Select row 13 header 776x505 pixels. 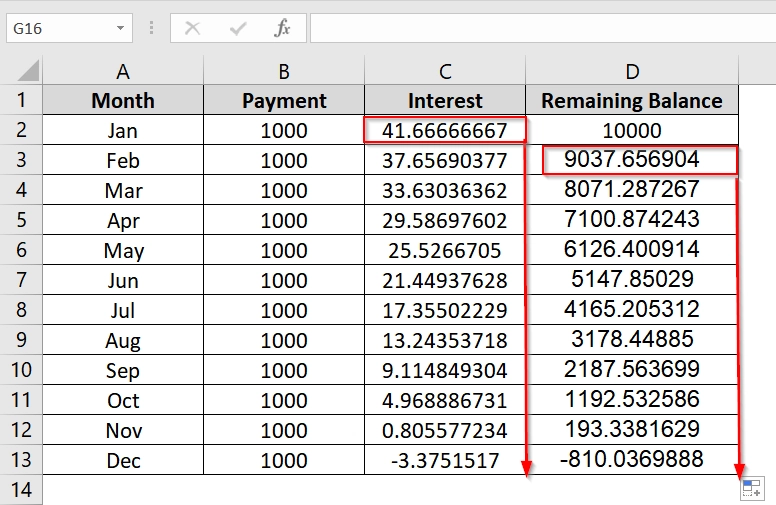coord(21,459)
